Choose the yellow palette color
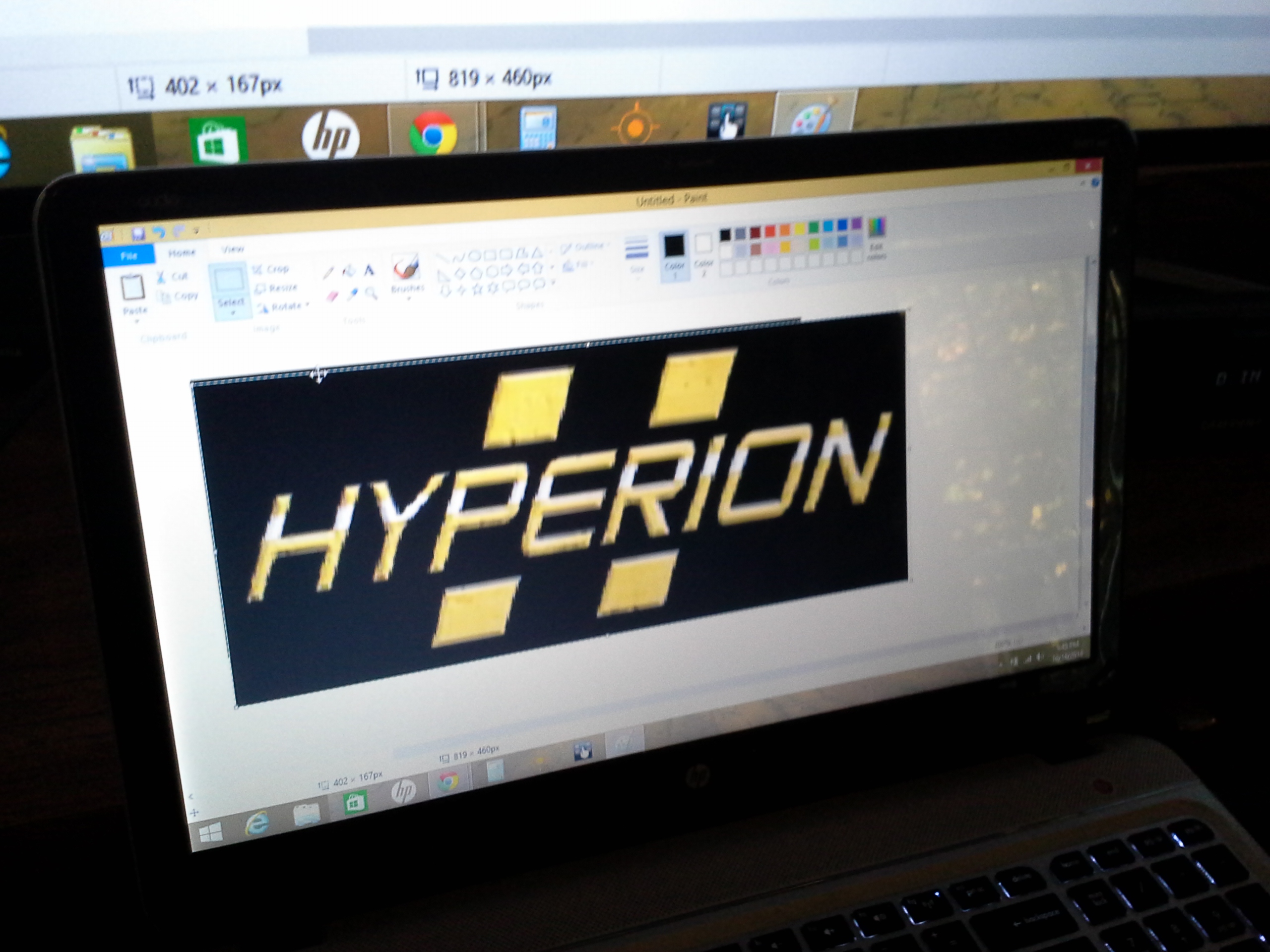 point(799,229)
